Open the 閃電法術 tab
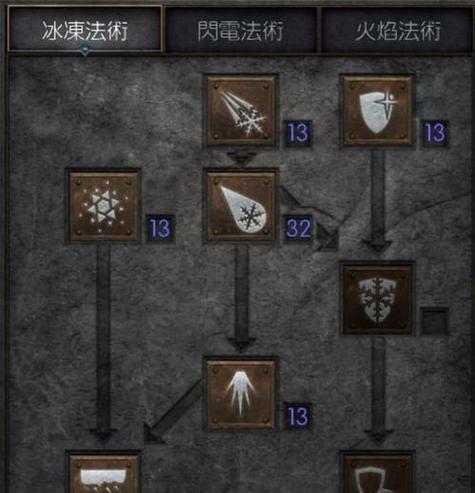475x493 pixels. point(241,29)
